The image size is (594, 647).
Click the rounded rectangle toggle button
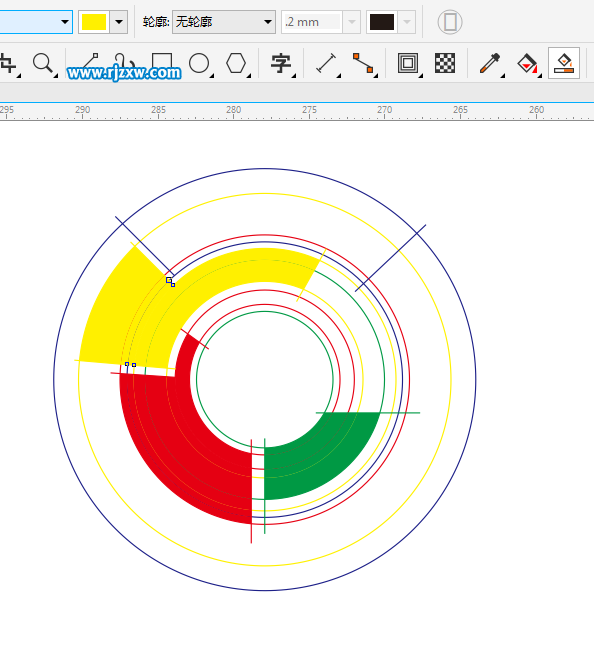coord(450,22)
